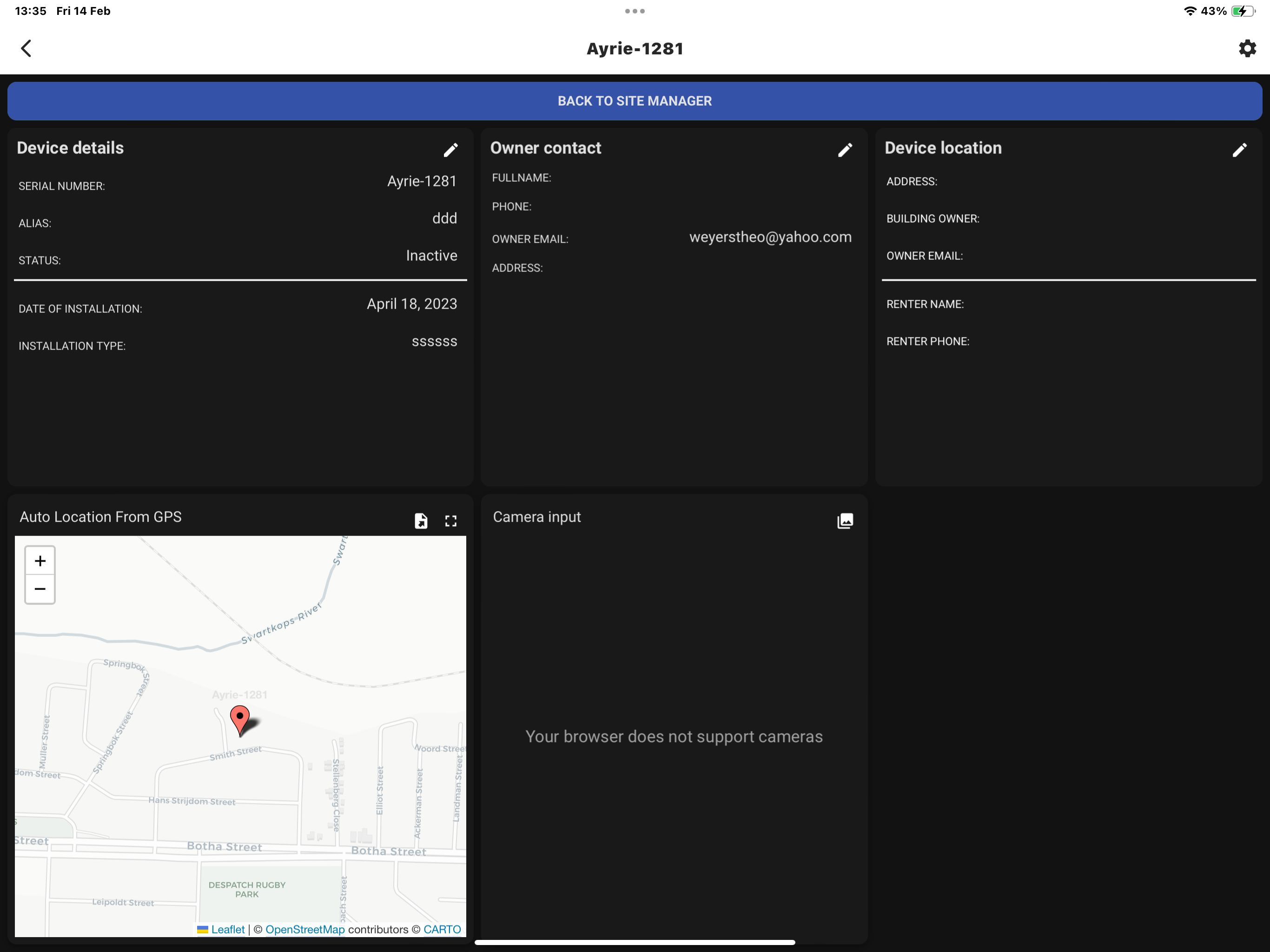
Task: Click Auto Location From GPS heading
Action: 100,517
